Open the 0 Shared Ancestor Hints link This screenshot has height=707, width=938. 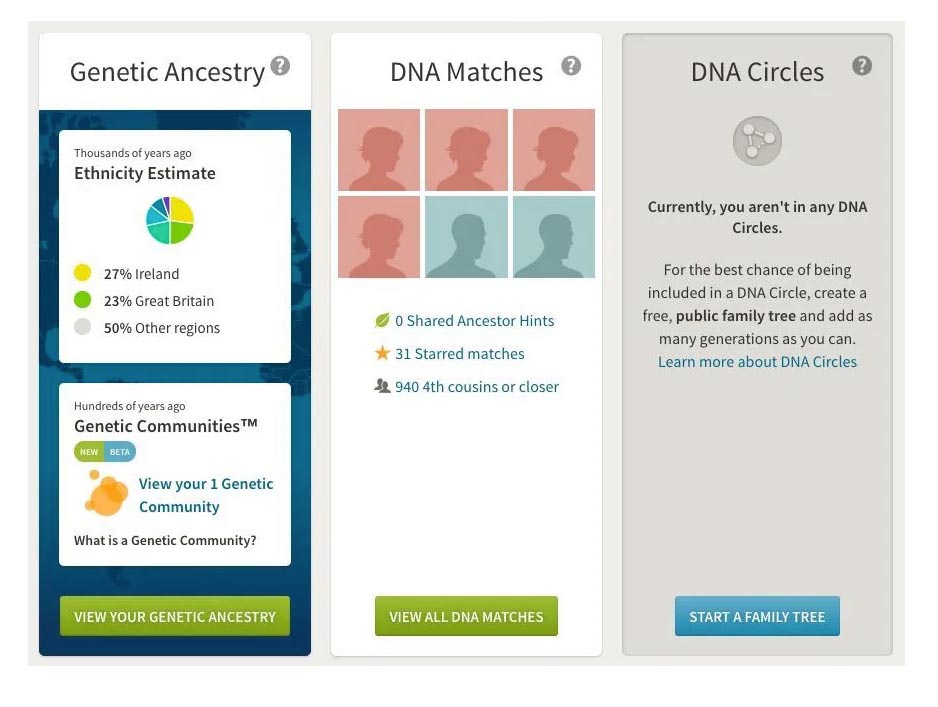(474, 321)
